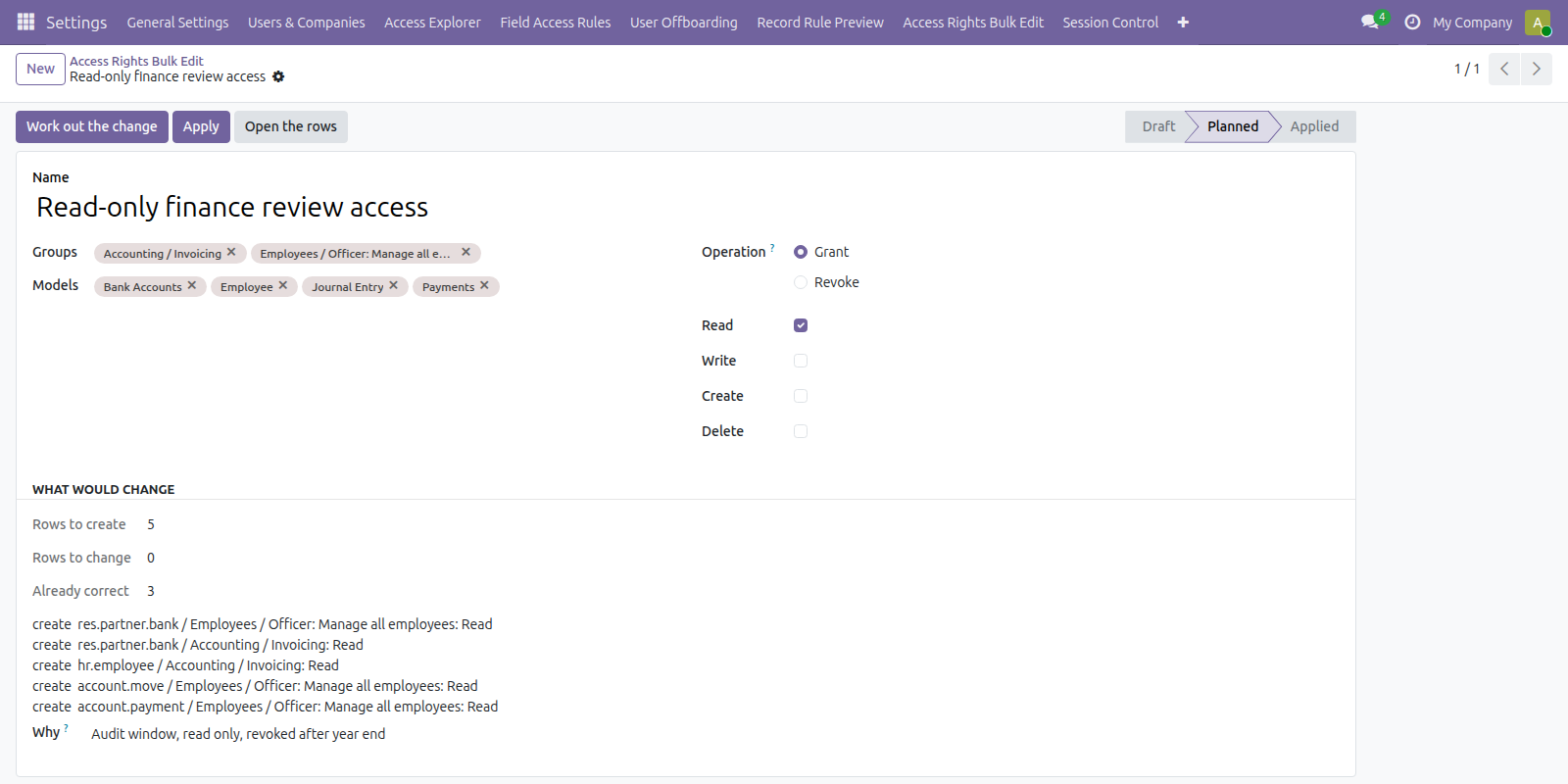The image size is (1568, 784).
Task: Edit the Why reason field
Action: 238,734
